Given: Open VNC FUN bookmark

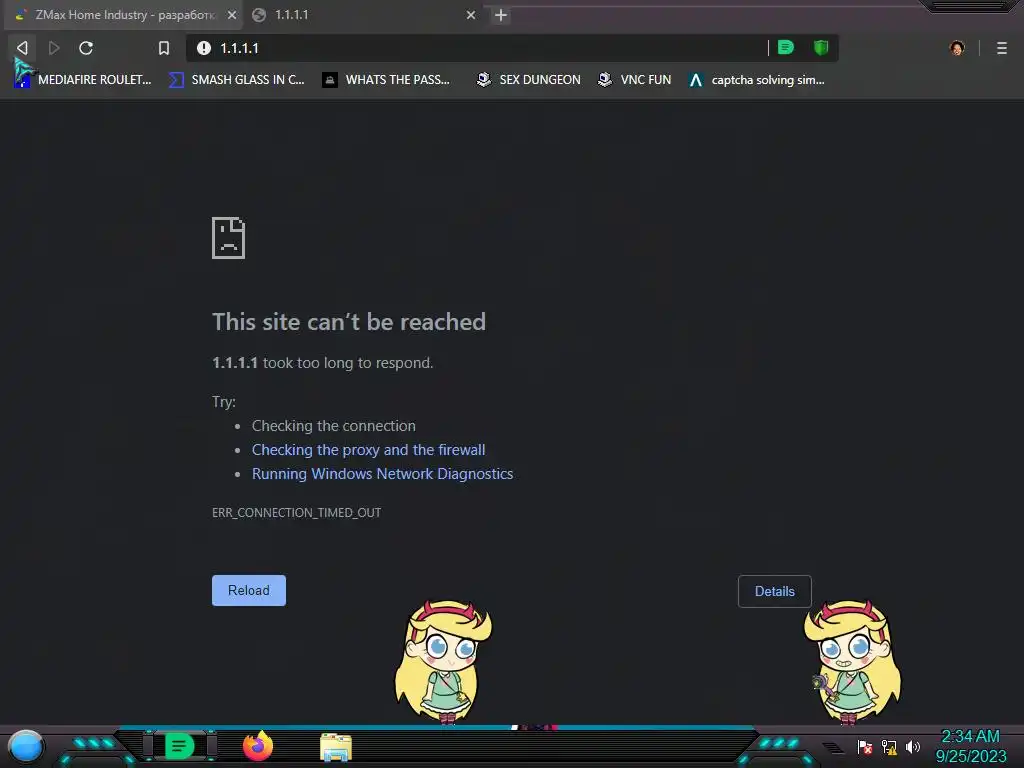Looking at the screenshot, I should pos(634,80).
